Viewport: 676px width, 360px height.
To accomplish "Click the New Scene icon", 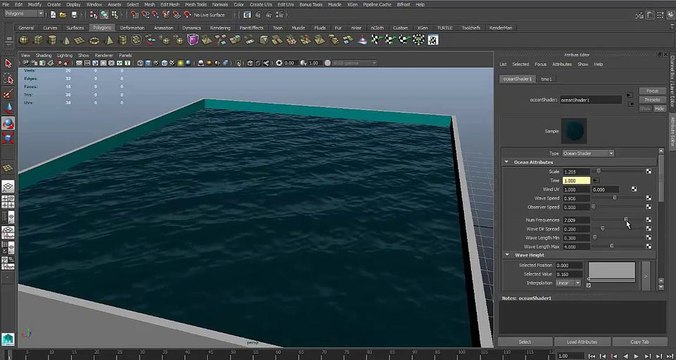I will (x=53, y=14).
